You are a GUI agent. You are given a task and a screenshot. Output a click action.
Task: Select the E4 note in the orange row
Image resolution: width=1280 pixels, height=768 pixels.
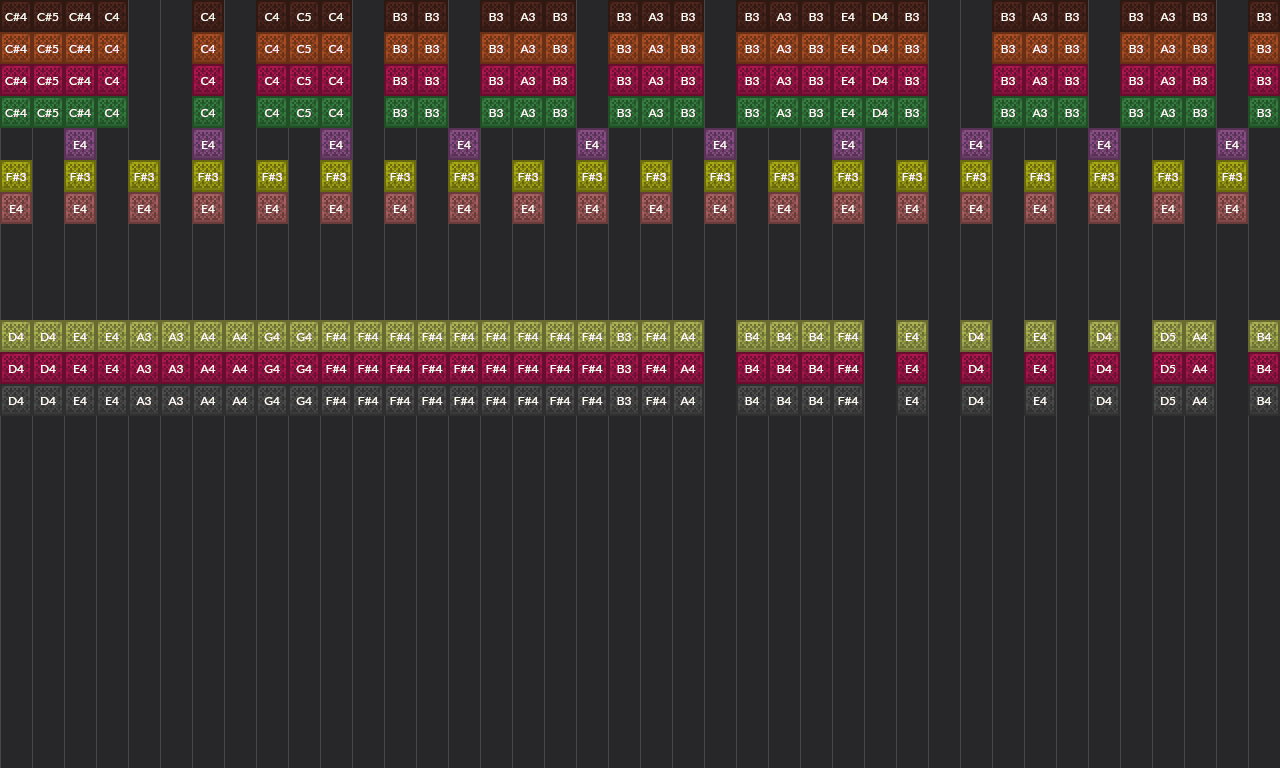pos(848,49)
